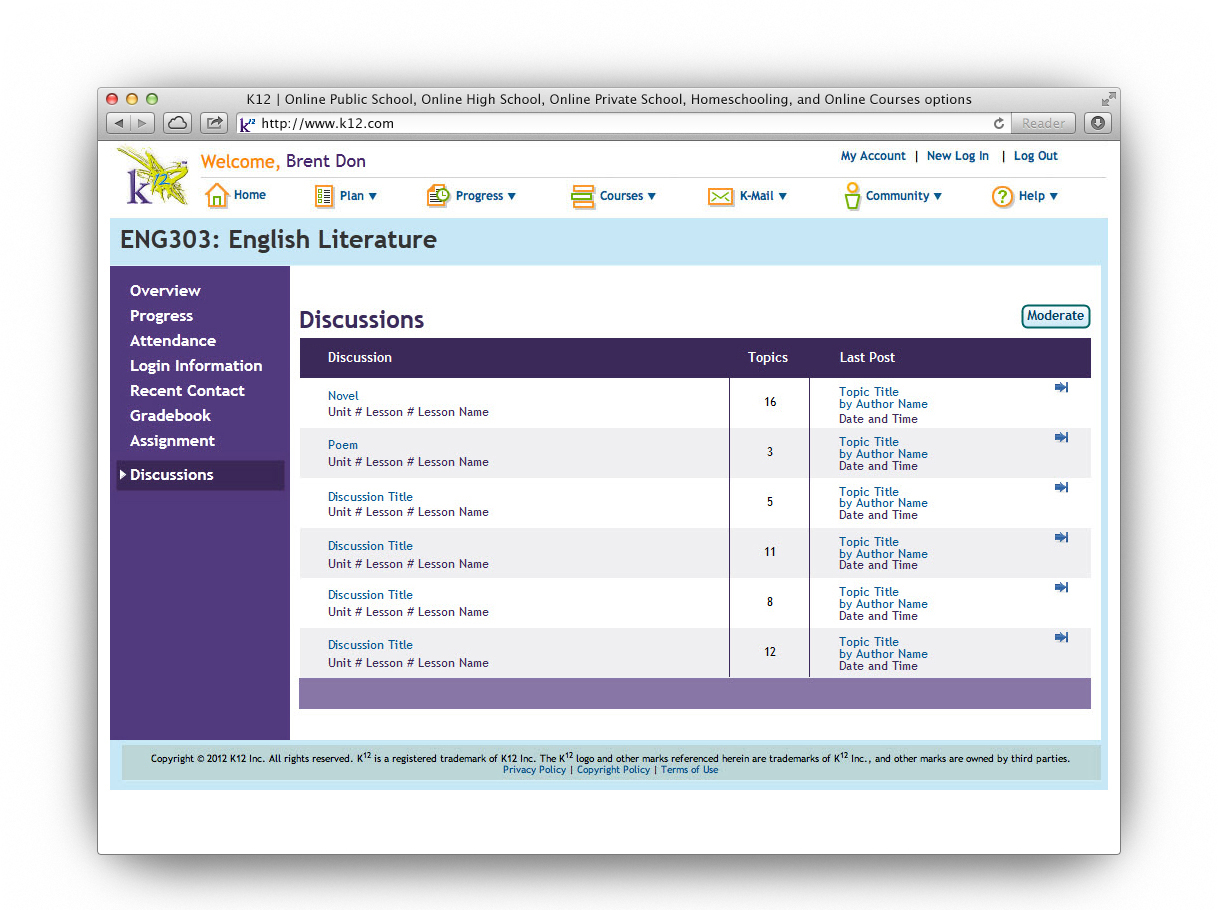
Task: Click by Author Name in Novel row
Action: click(x=883, y=404)
